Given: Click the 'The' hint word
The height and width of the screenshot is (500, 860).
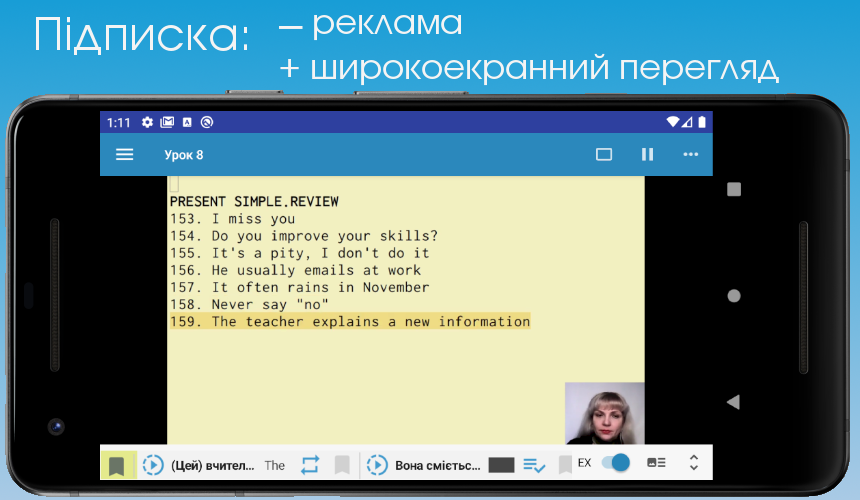Looking at the screenshot, I should point(274,465).
